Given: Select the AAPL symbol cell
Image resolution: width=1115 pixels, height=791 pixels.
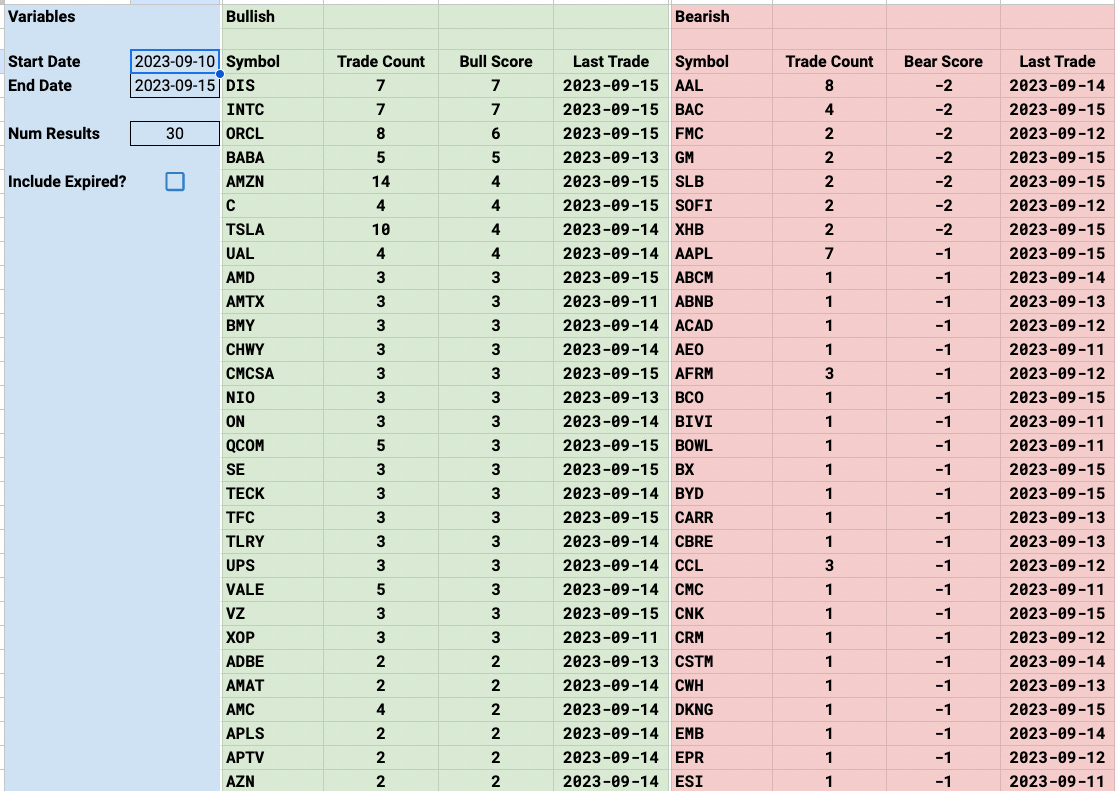Looking at the screenshot, I should click(x=721, y=253).
